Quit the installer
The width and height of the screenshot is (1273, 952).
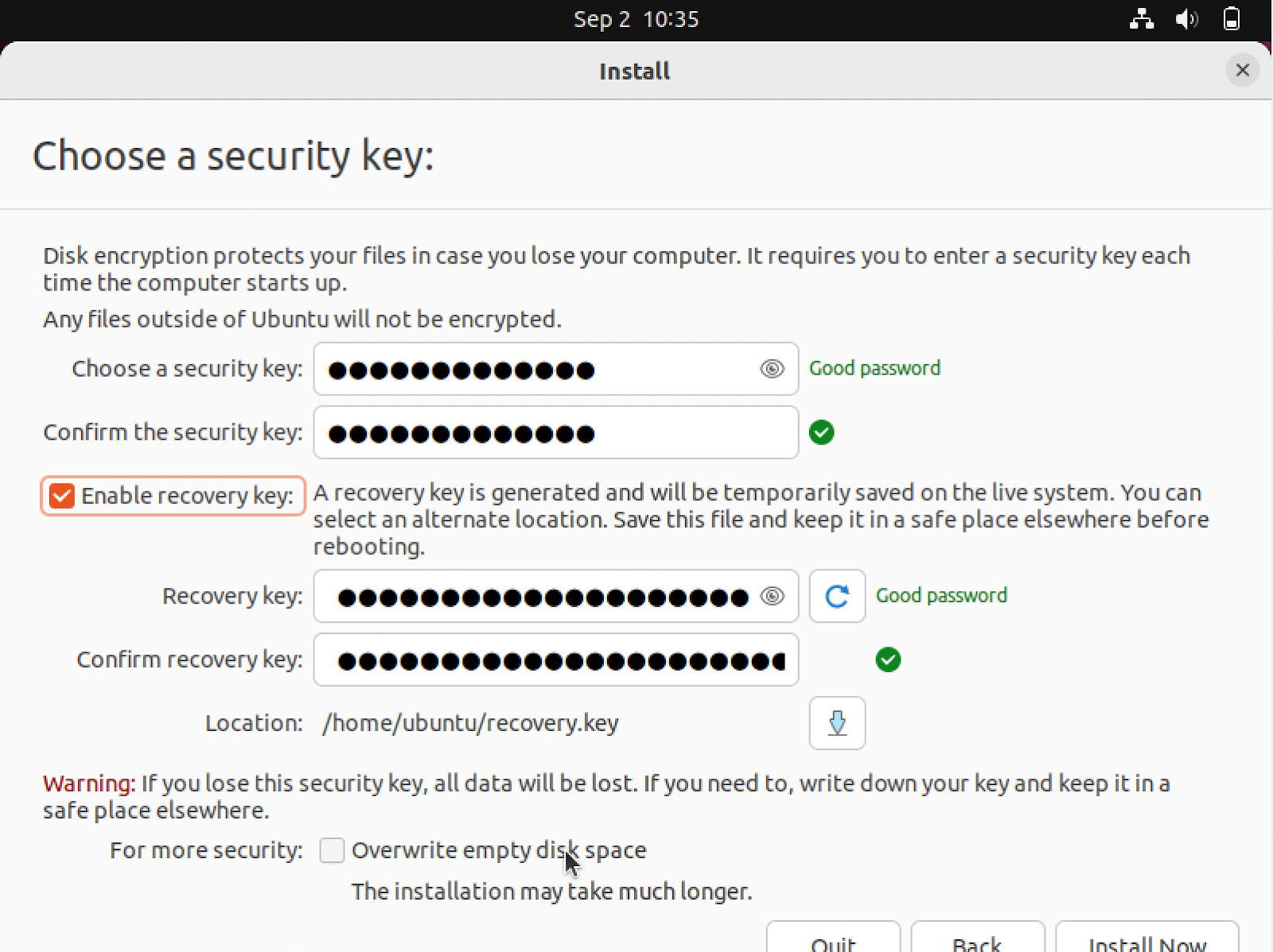833,942
